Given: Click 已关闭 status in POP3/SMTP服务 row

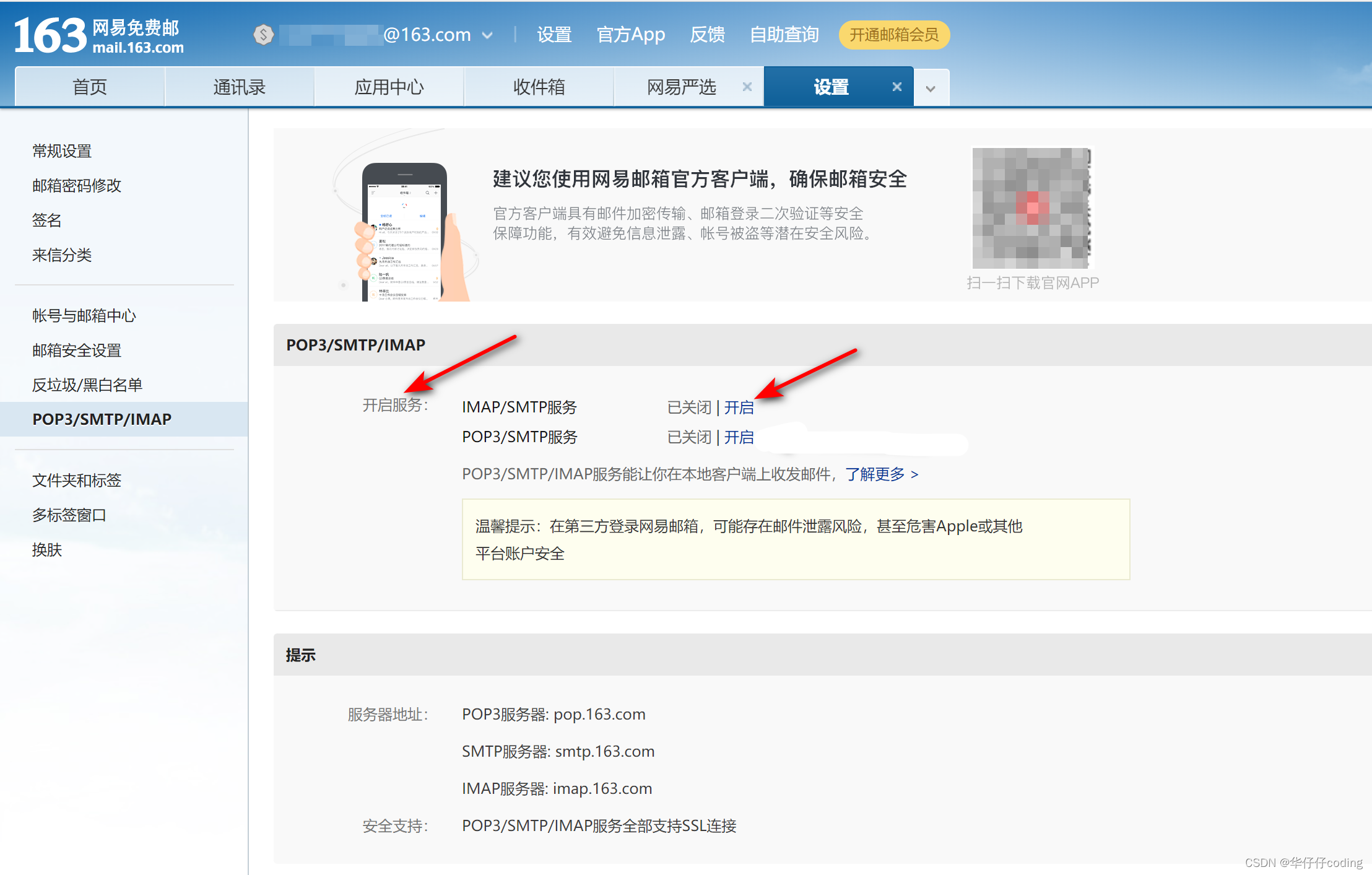Looking at the screenshot, I should click(689, 437).
